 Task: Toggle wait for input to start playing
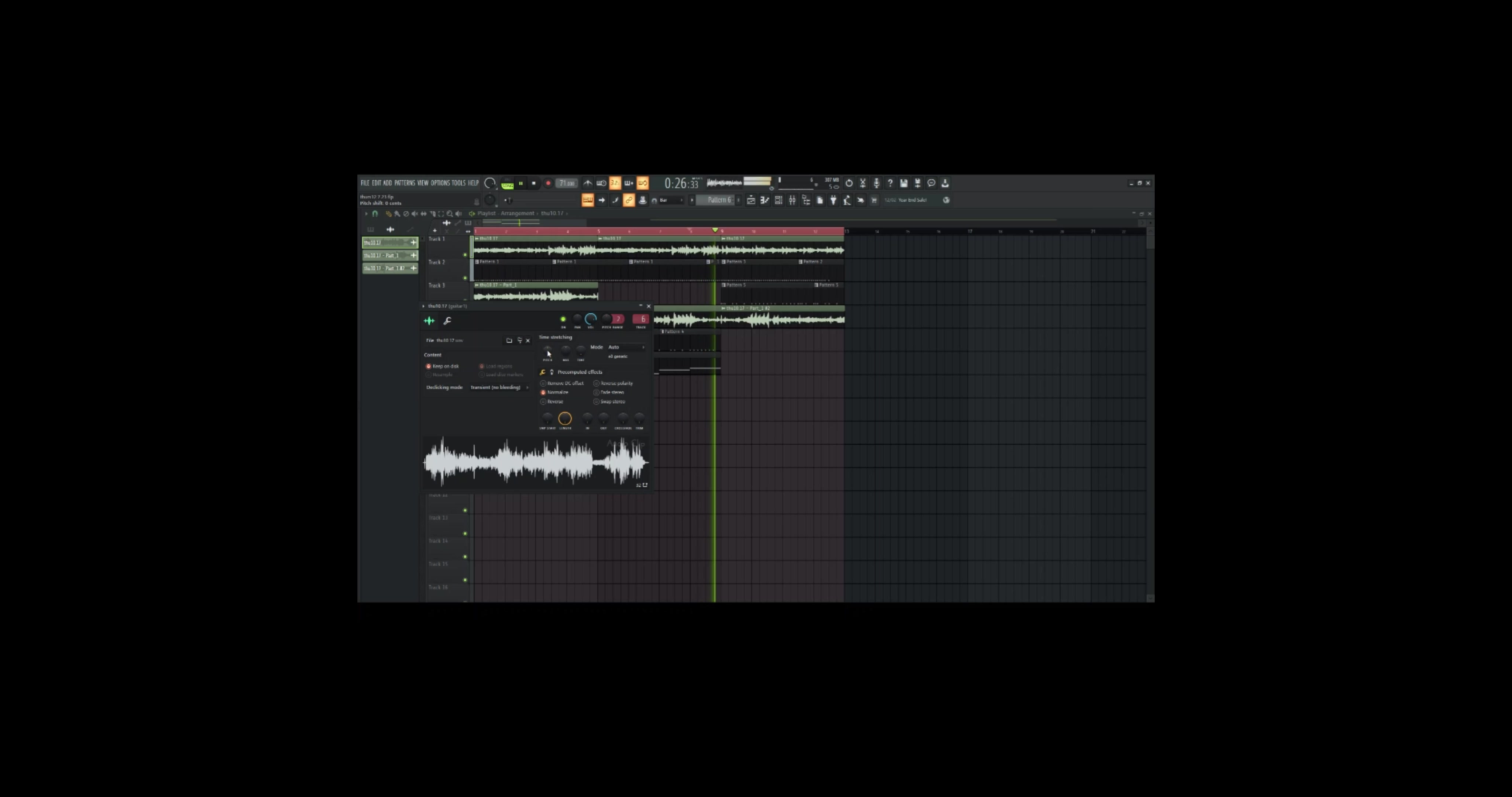pos(602,183)
